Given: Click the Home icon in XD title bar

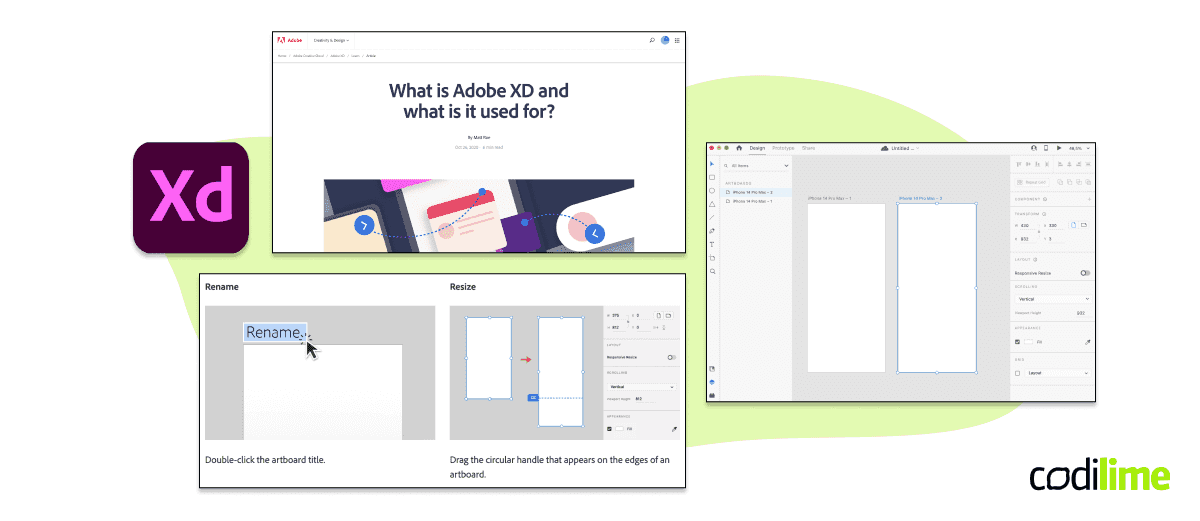Looking at the screenshot, I should coord(739,148).
